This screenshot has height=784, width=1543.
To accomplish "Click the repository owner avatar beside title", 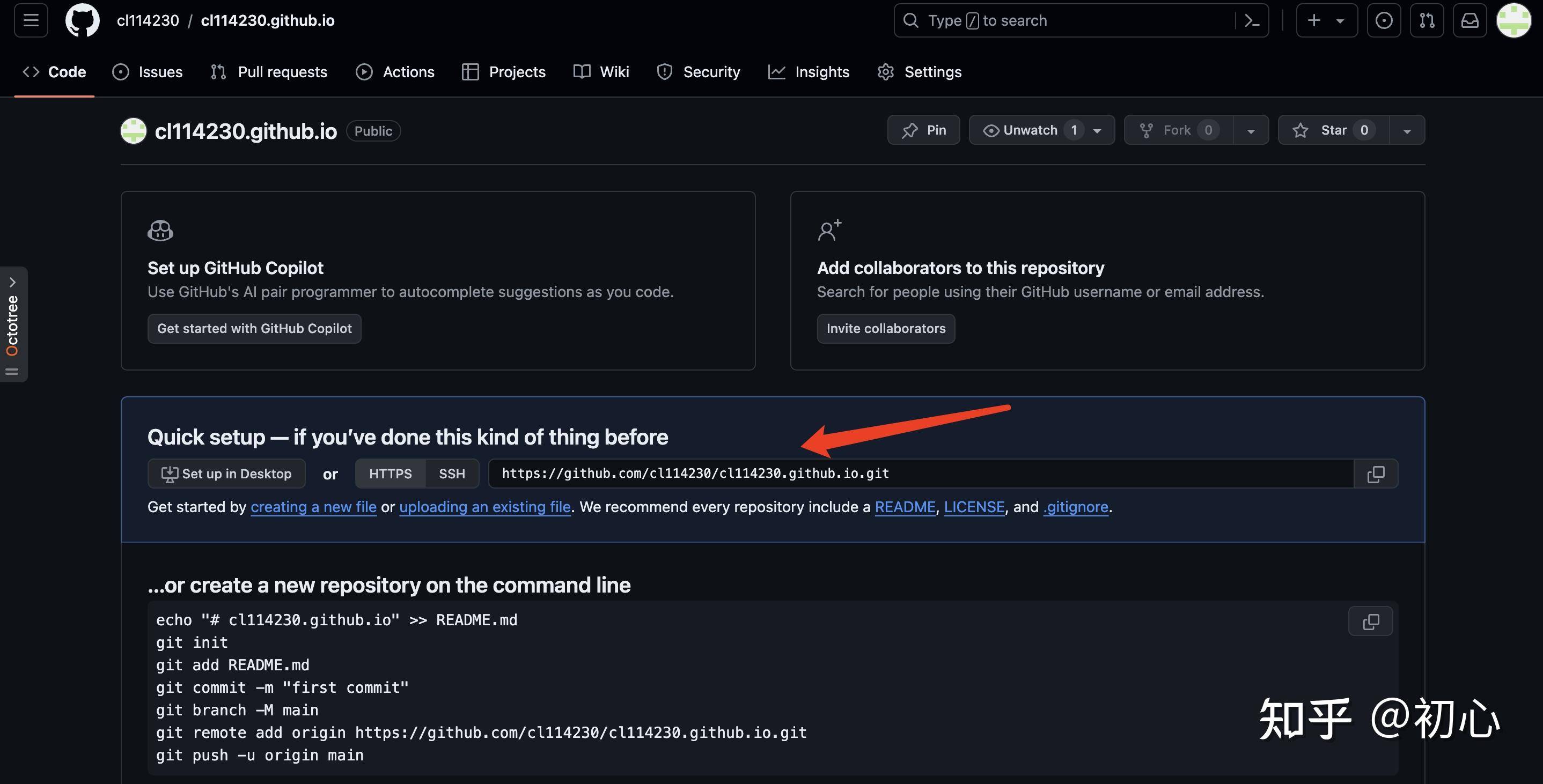I will 134,130.
